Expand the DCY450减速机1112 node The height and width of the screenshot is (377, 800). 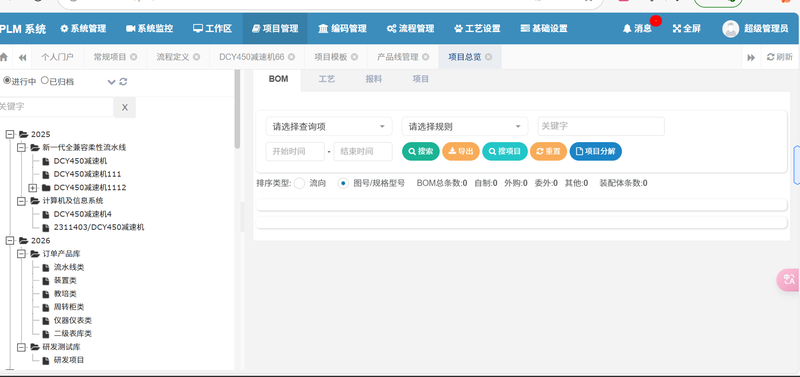click(x=33, y=187)
